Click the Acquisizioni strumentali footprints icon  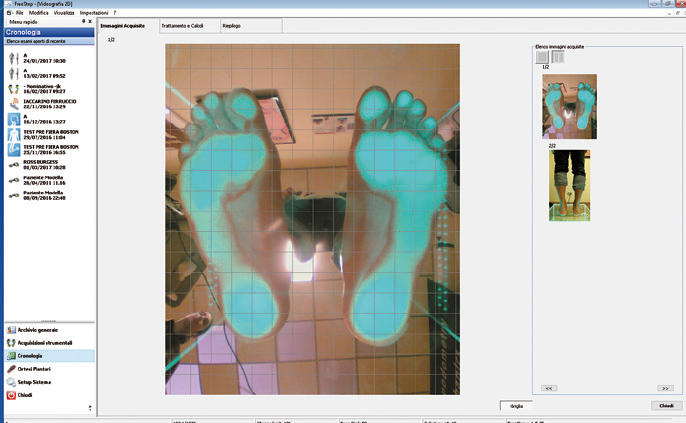[11, 343]
